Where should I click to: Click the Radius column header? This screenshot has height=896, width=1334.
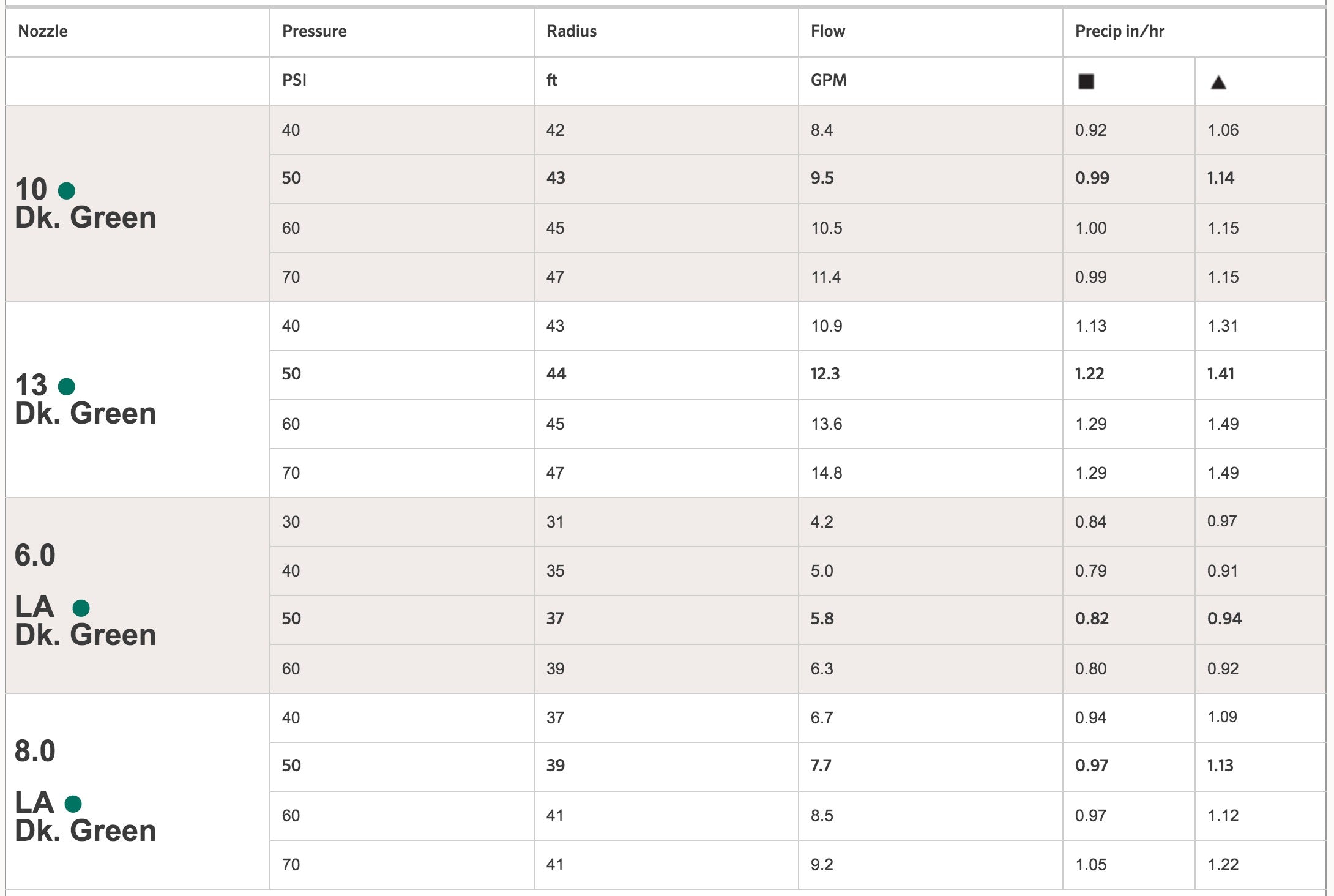[x=572, y=31]
